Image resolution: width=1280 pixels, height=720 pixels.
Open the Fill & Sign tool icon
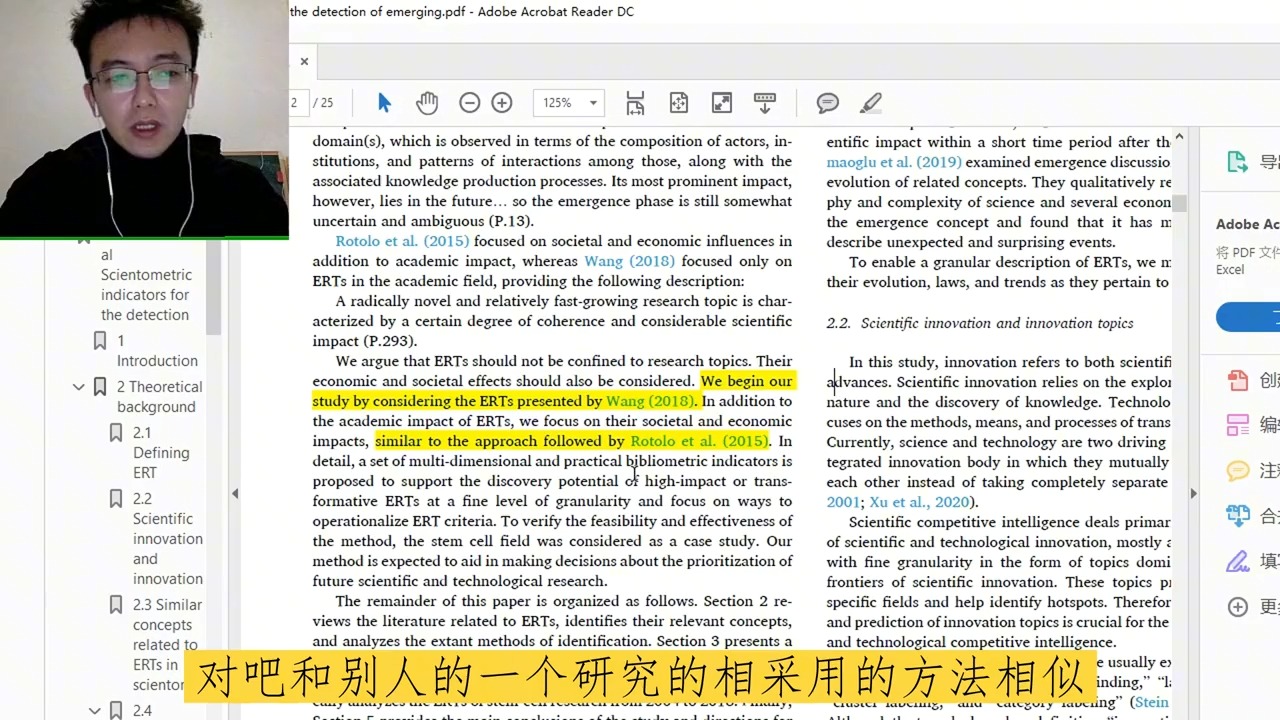click(x=1238, y=561)
